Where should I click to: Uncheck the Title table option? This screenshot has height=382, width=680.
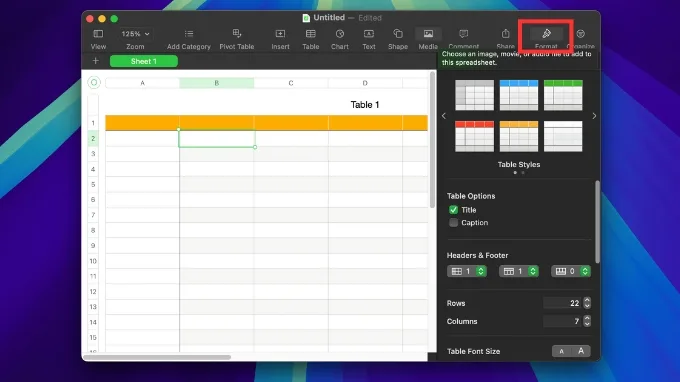(x=453, y=210)
